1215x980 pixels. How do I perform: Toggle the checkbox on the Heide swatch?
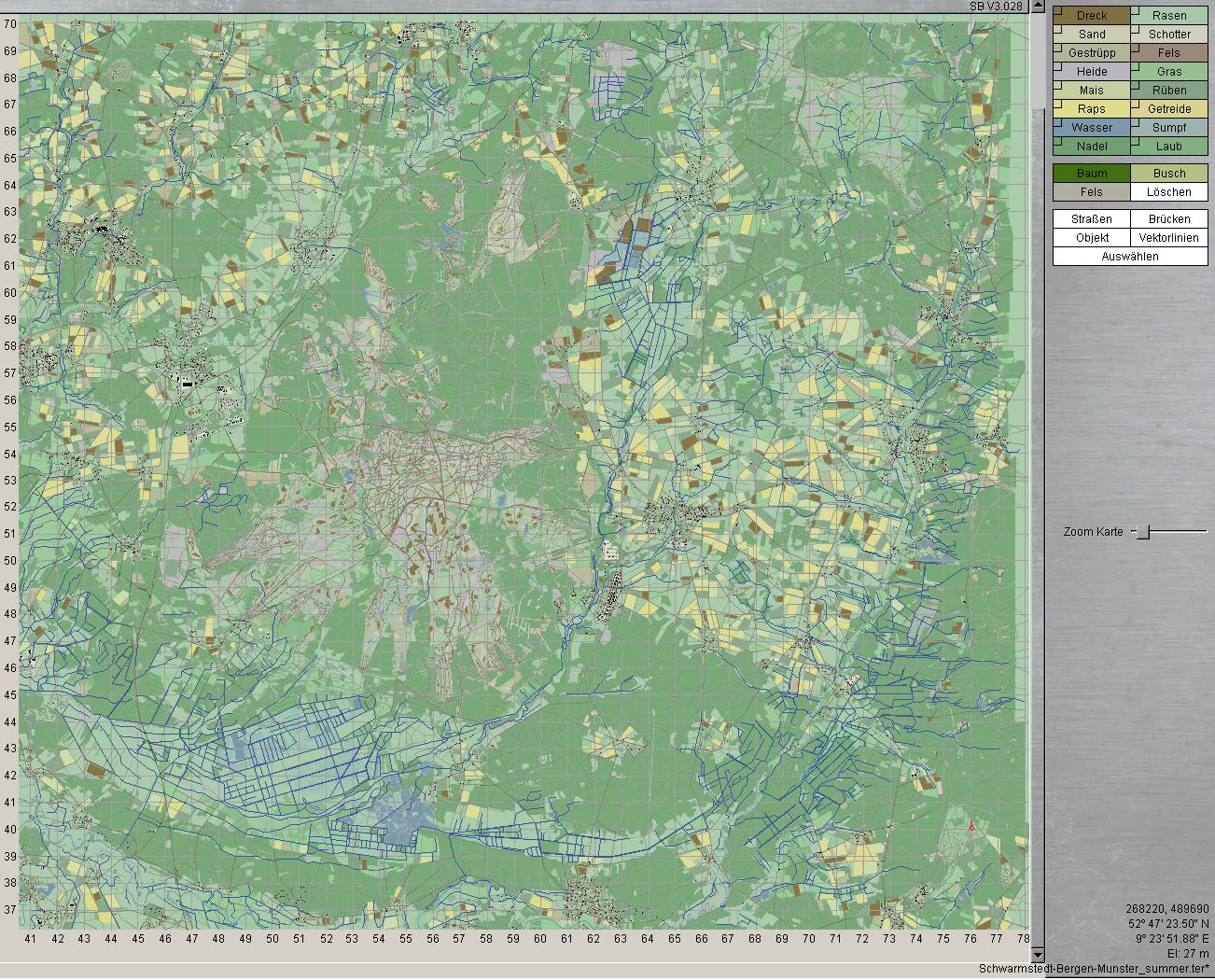coord(1058,67)
